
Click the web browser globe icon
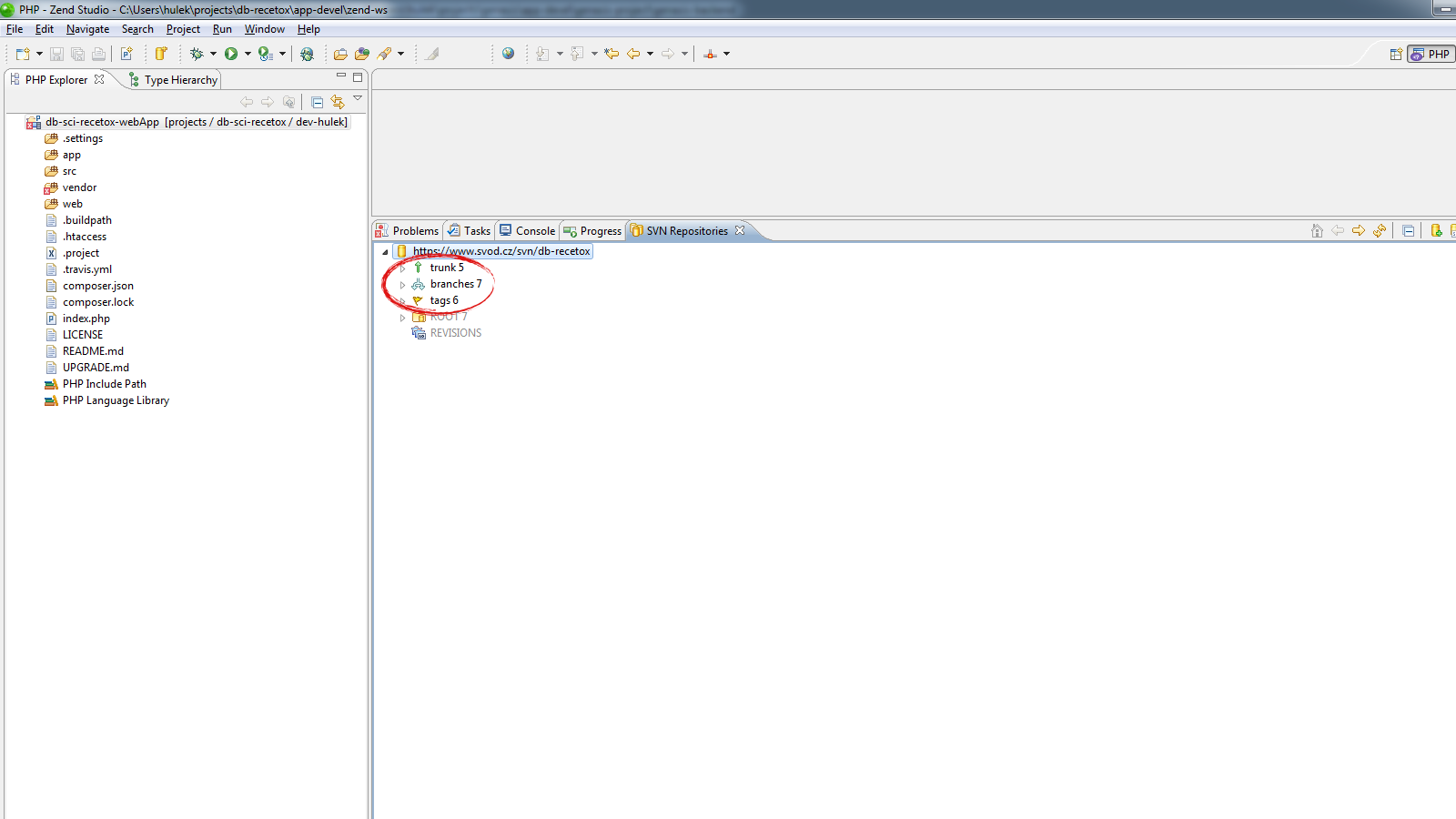[508, 54]
